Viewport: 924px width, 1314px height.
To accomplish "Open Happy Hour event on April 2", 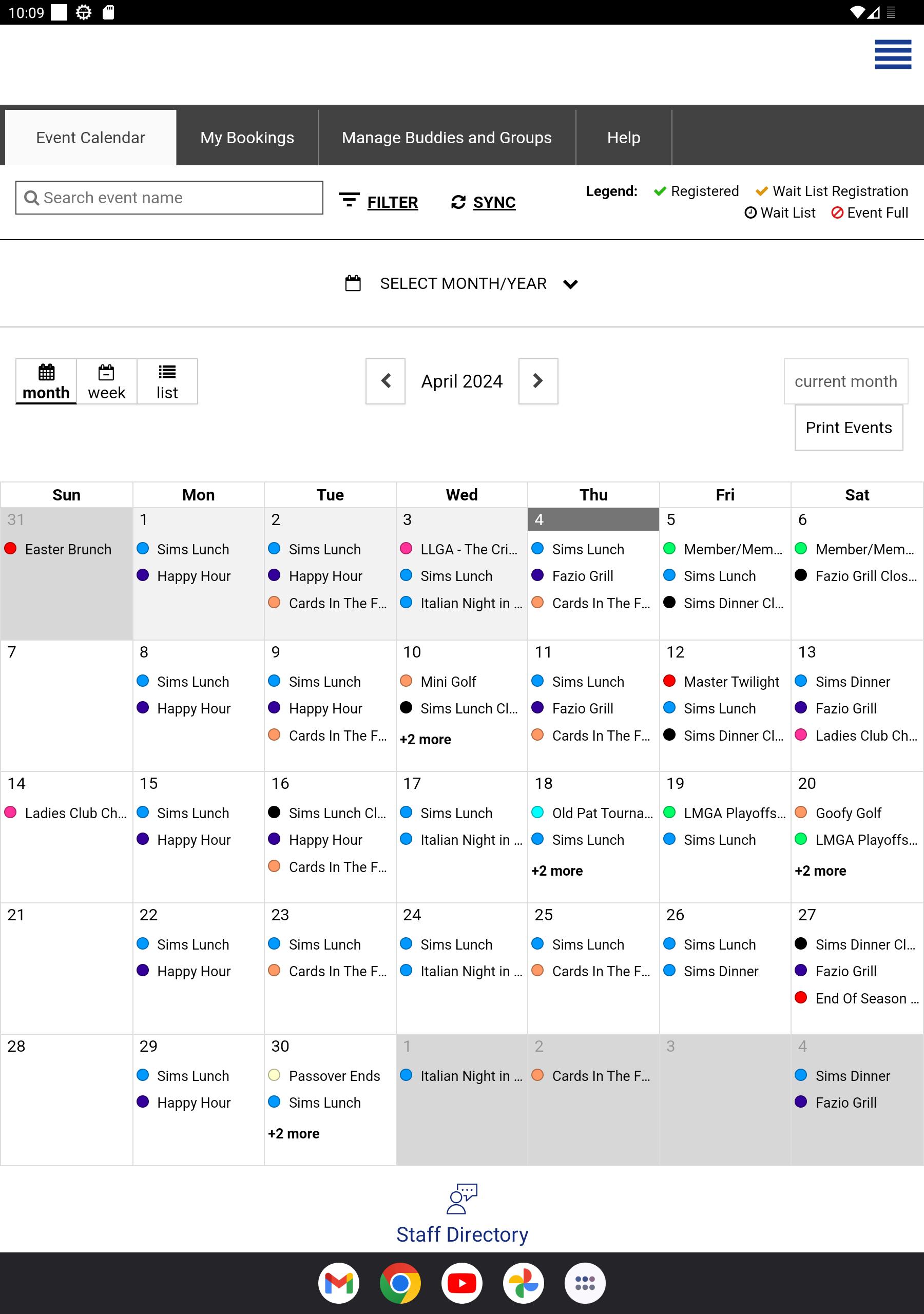I will point(325,576).
